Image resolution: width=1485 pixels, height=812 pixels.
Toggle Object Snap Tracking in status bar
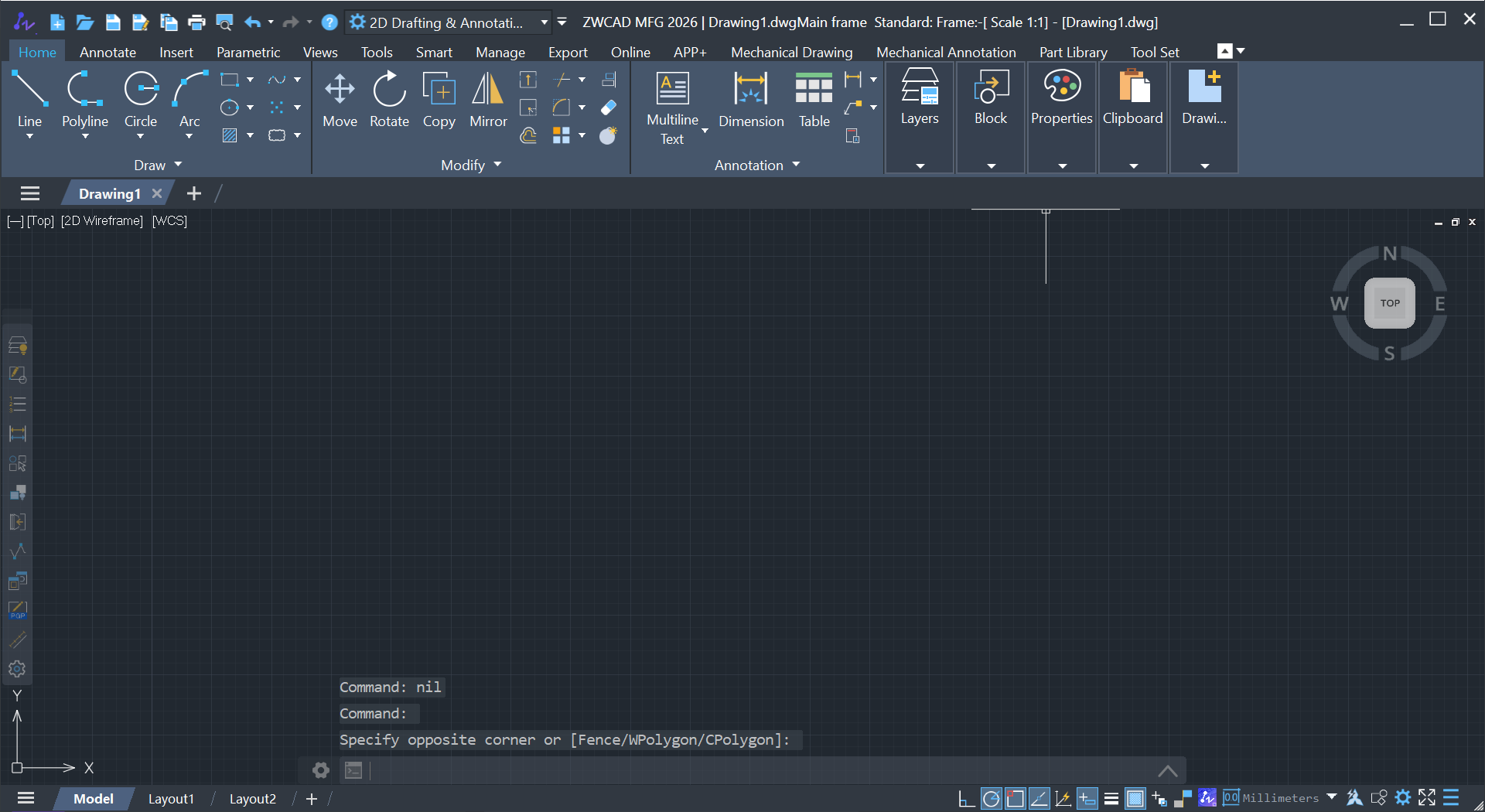(x=1039, y=798)
